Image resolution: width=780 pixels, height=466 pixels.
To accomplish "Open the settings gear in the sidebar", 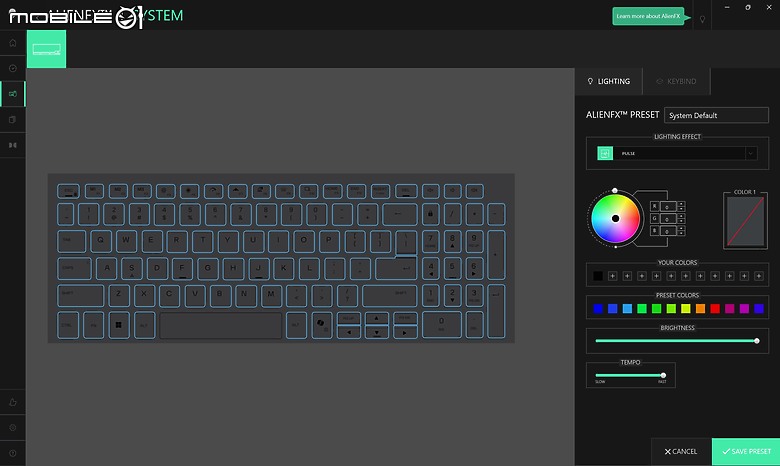I will [x=13, y=428].
